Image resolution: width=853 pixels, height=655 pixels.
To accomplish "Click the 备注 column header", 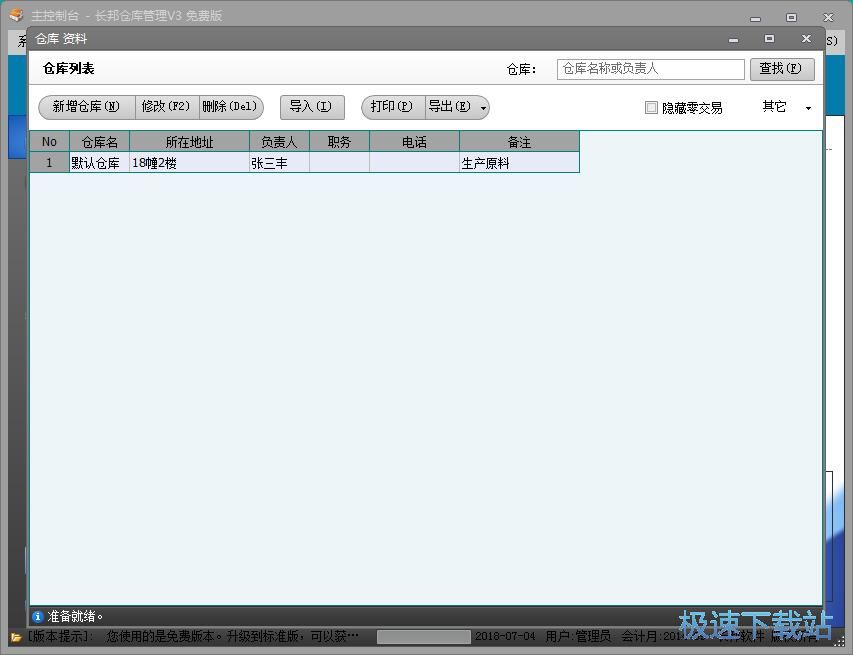I will [518, 141].
